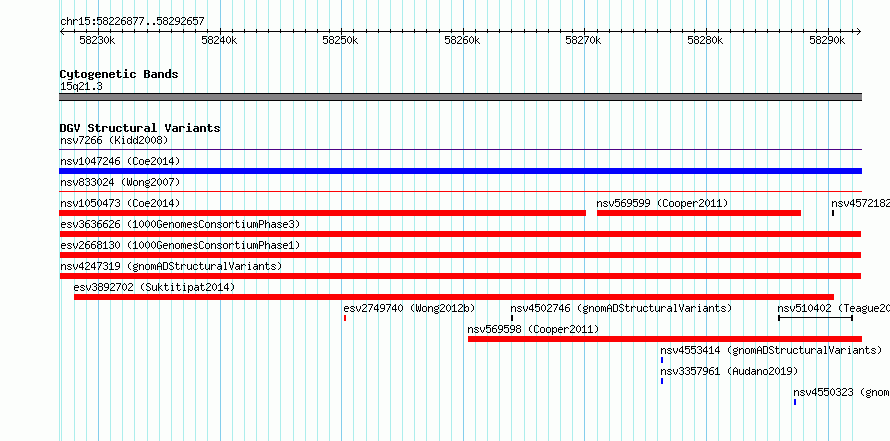Viewport: 890px width, 441px height.
Task: Select the red nsv569598 variant bar
Action: 665,339
